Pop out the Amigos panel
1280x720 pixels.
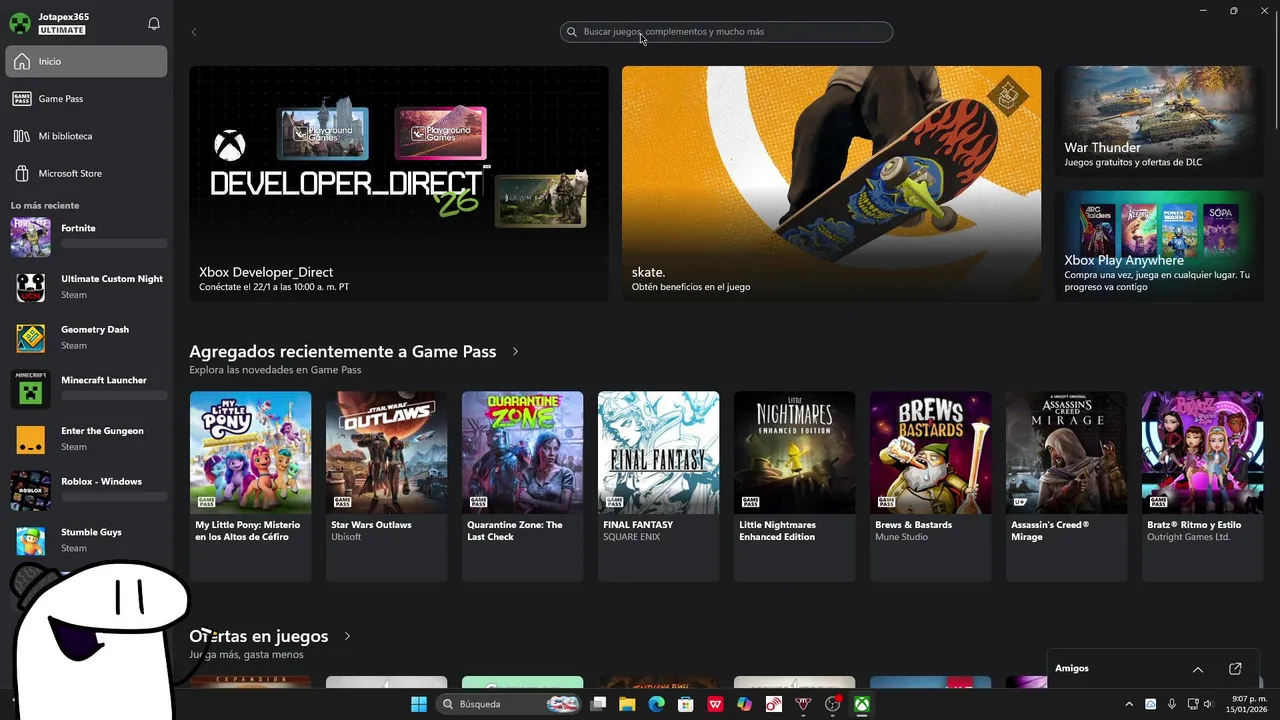click(x=1235, y=669)
